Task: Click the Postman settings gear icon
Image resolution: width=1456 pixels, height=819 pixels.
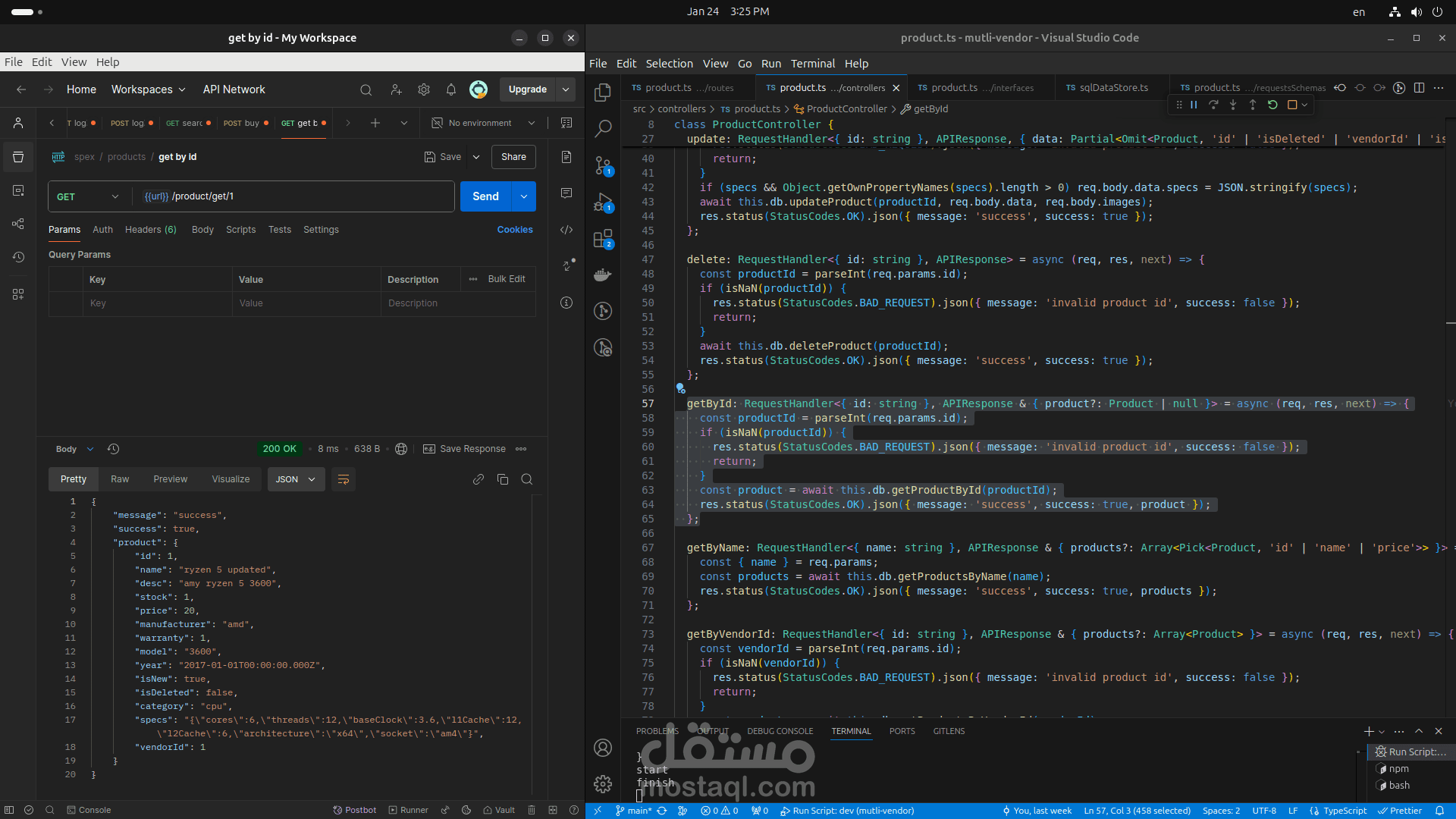Action: [x=424, y=89]
